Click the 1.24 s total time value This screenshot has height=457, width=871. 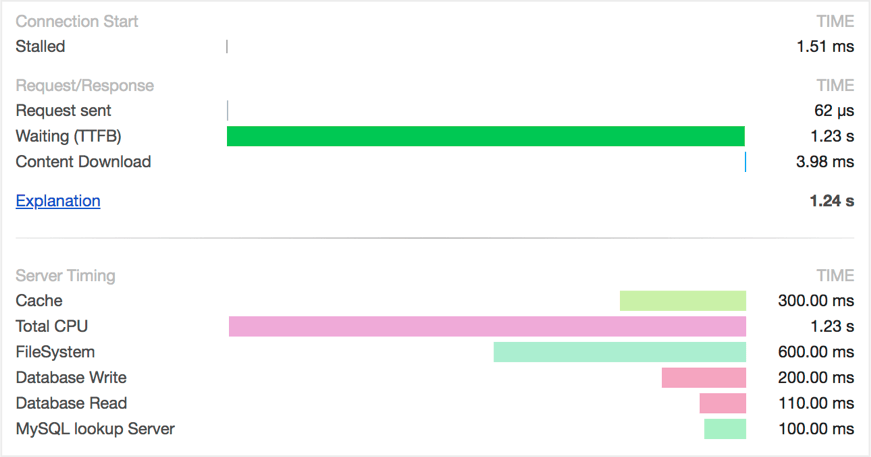click(x=832, y=201)
